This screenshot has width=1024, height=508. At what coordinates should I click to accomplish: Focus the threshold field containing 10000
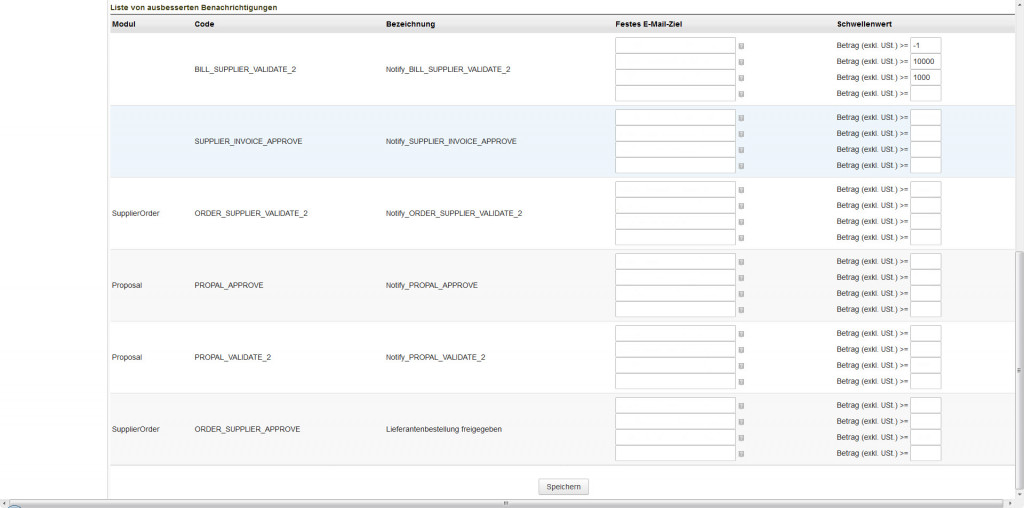point(925,61)
